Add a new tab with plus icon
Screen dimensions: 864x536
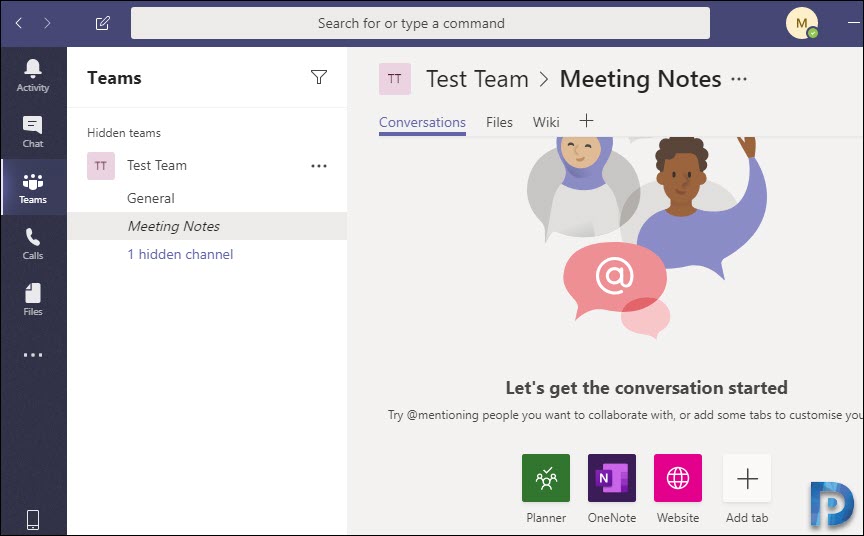tap(587, 121)
